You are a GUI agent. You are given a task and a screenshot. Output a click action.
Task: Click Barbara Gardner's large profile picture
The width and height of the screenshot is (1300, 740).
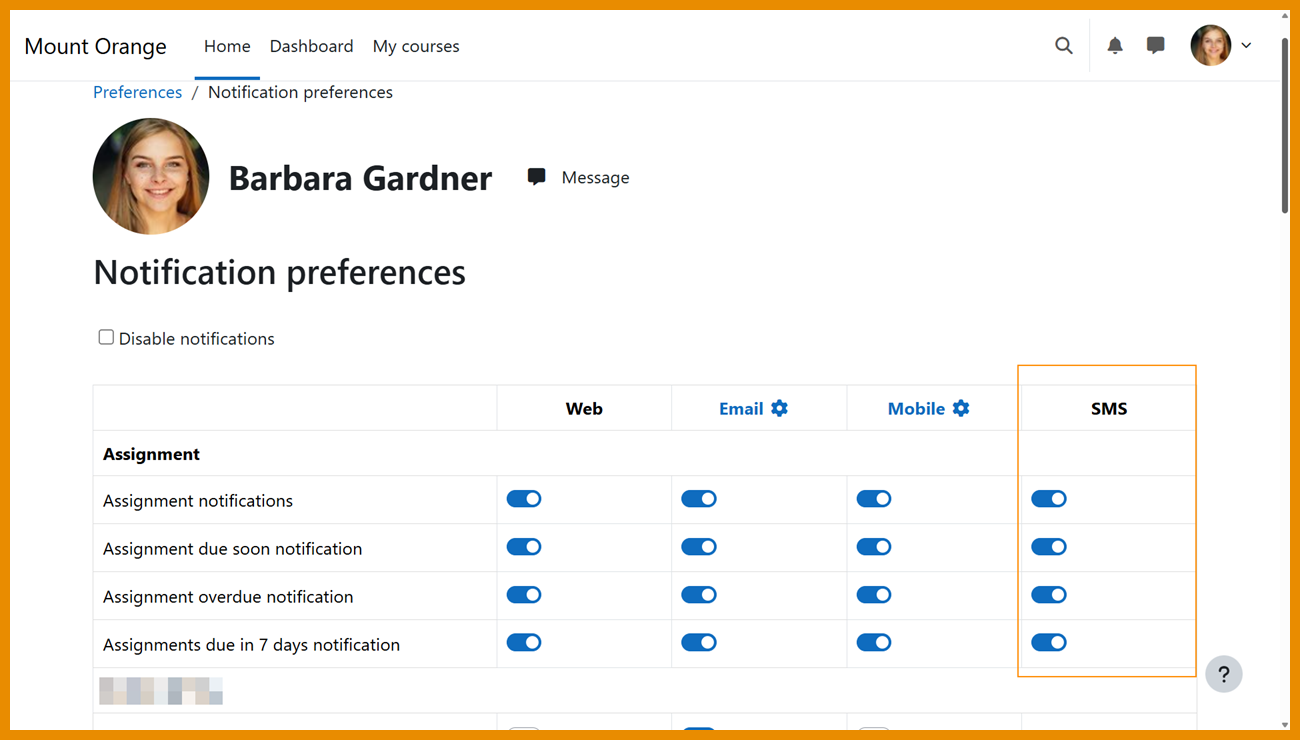(x=151, y=177)
